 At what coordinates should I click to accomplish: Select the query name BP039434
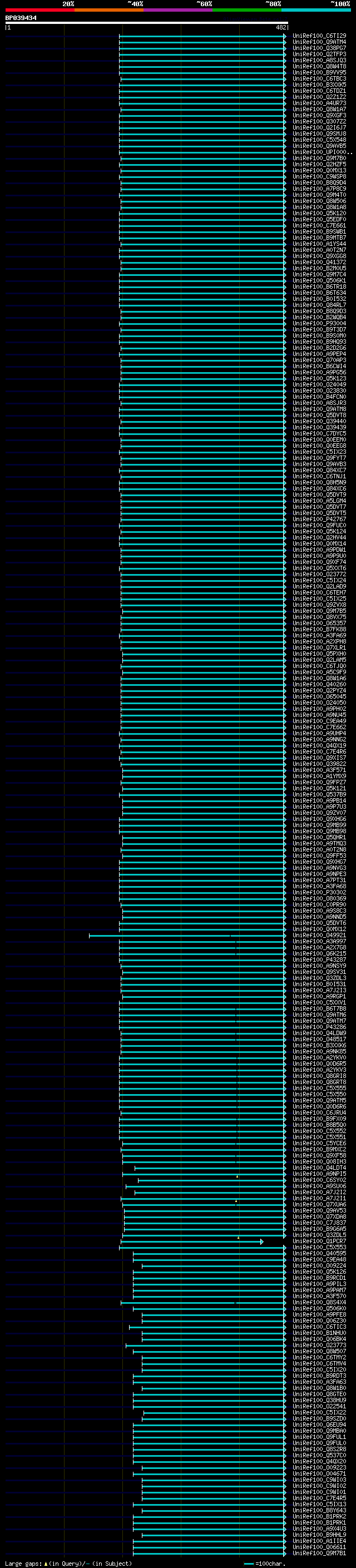pos(21,18)
